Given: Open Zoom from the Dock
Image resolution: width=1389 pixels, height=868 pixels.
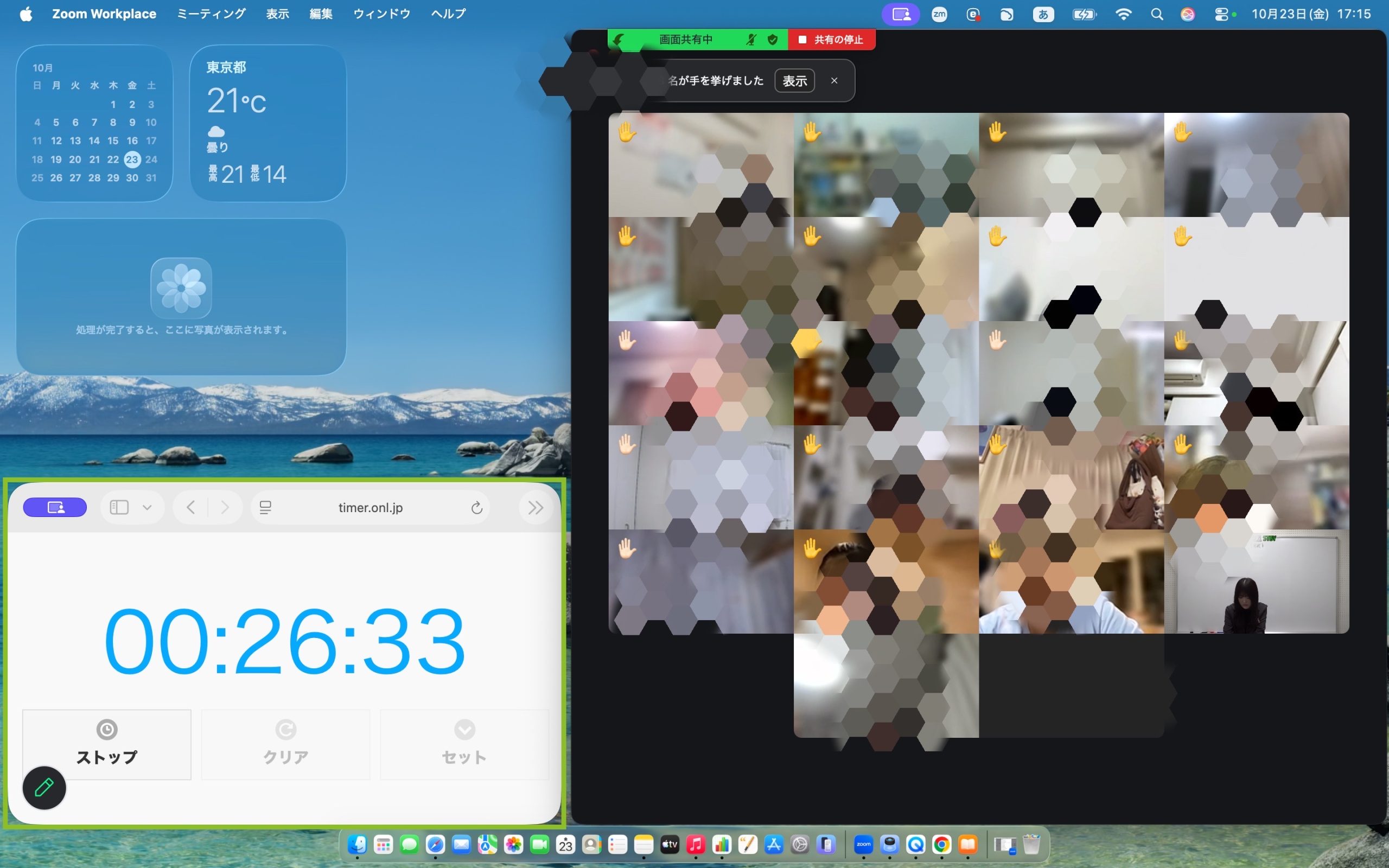Looking at the screenshot, I should pos(863,845).
